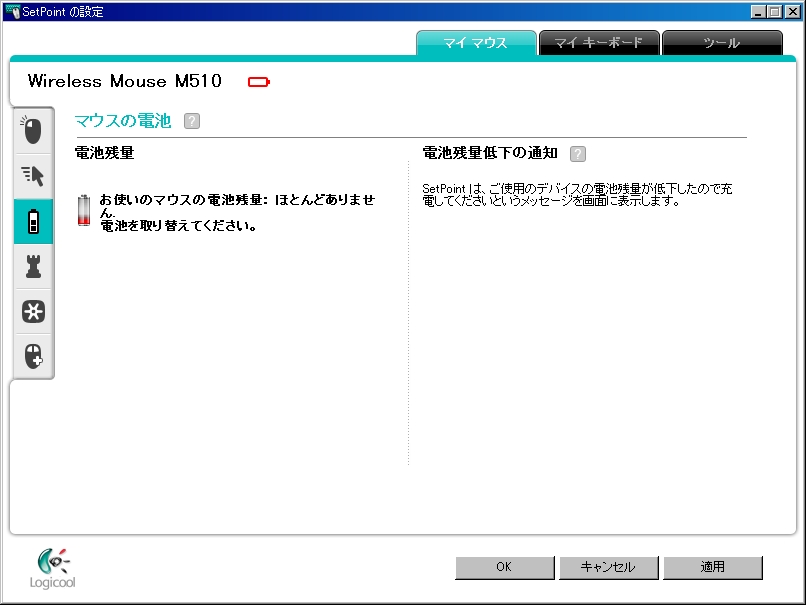Open the chess rook game settings icon
806x605 pixels.
33,266
